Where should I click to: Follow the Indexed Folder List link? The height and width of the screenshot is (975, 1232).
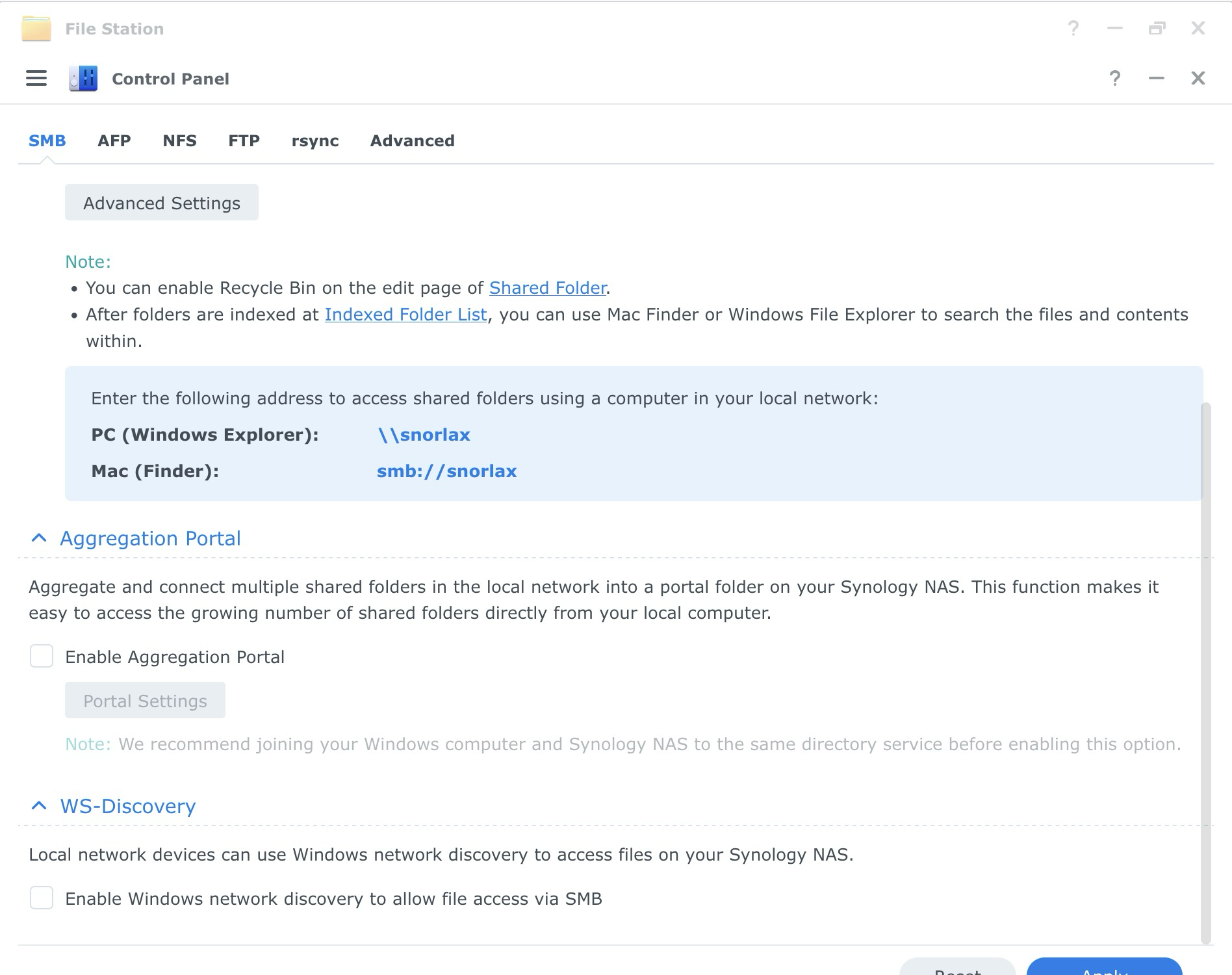(x=406, y=315)
